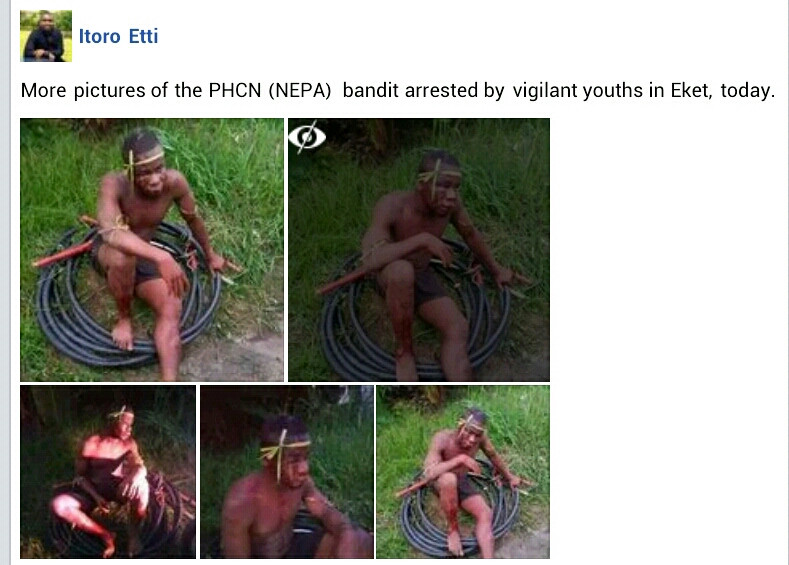View the reddish night-time photo thumbnail
Viewport: 789px width, 565px height.
(x=108, y=472)
